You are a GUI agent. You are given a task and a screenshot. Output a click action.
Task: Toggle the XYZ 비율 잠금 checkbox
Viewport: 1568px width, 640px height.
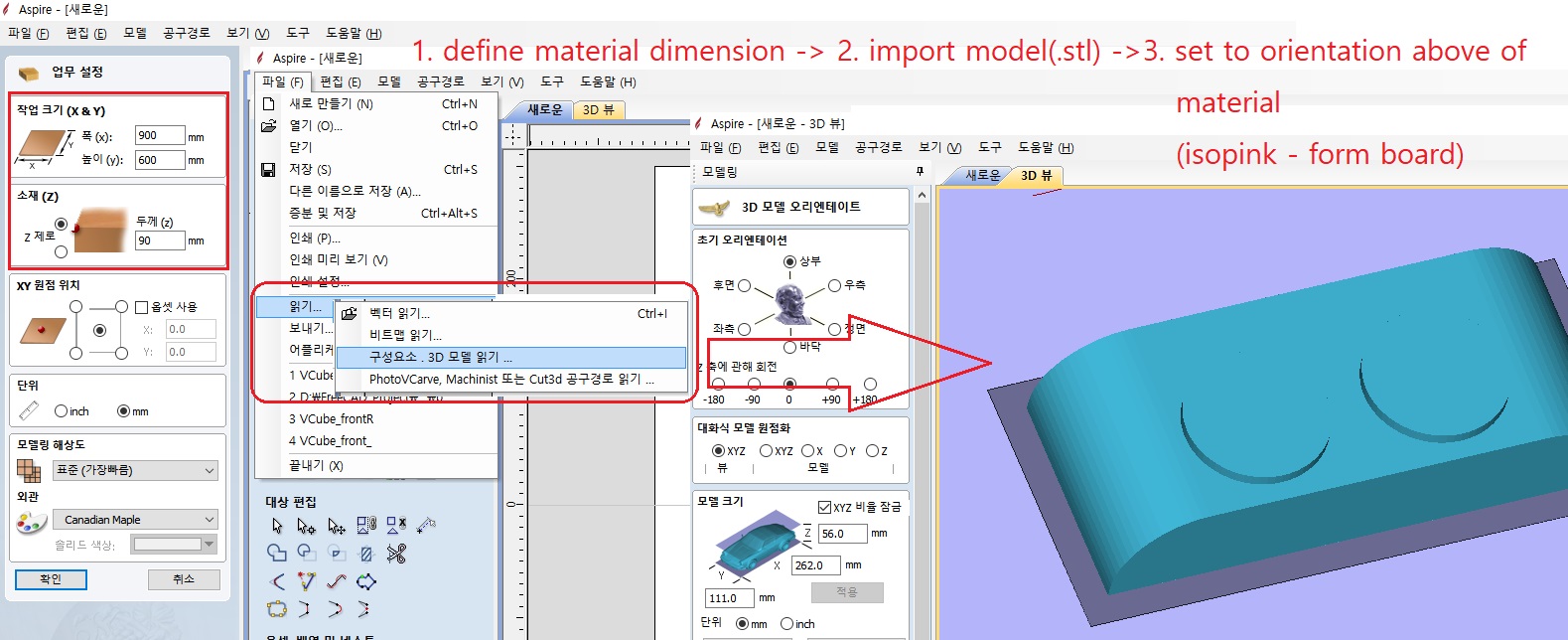pos(824,507)
